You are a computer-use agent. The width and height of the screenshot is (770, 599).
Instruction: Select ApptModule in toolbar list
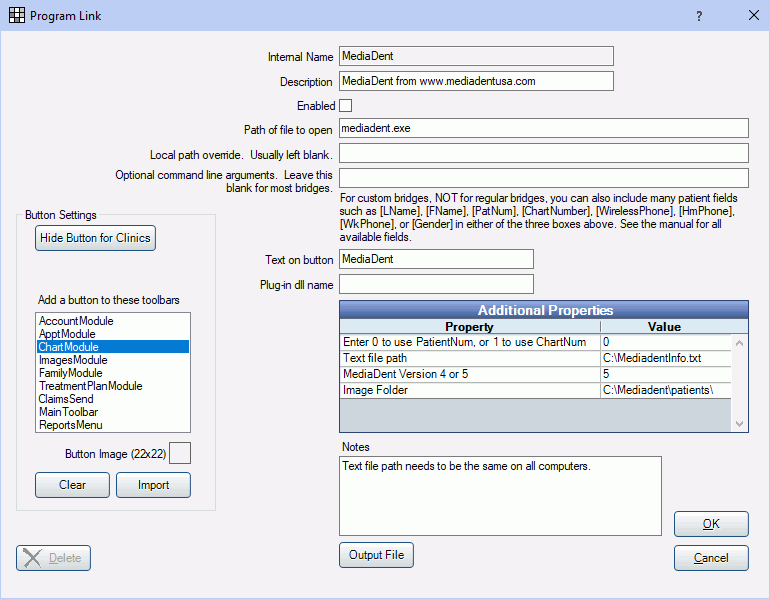(113, 334)
